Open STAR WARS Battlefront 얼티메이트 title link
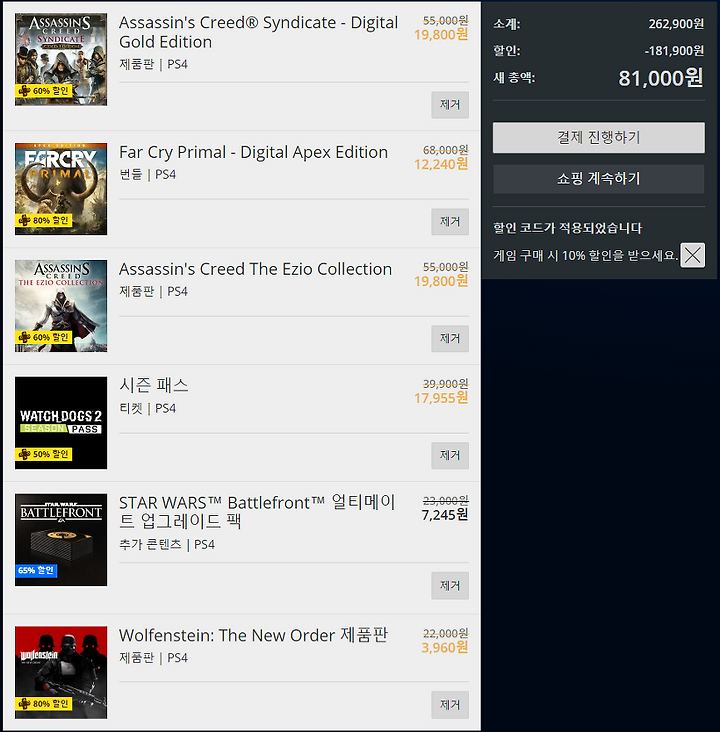 257,512
